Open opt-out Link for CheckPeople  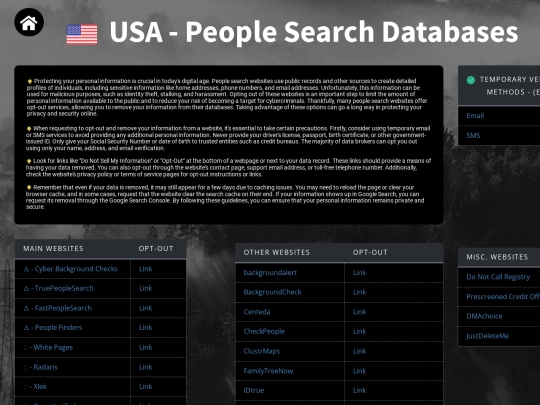(360, 331)
